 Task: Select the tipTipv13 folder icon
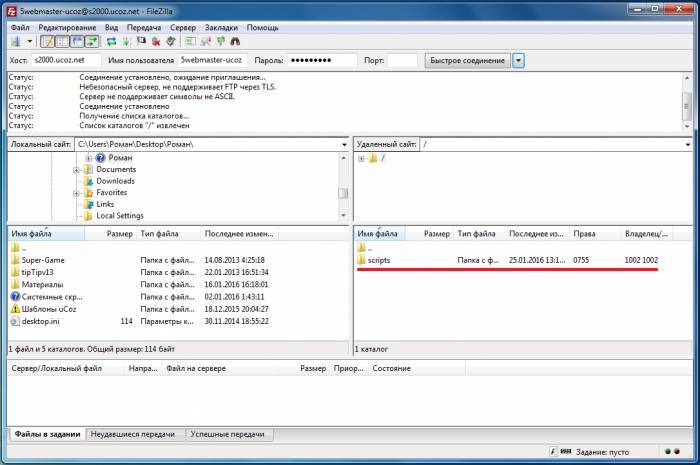16,272
